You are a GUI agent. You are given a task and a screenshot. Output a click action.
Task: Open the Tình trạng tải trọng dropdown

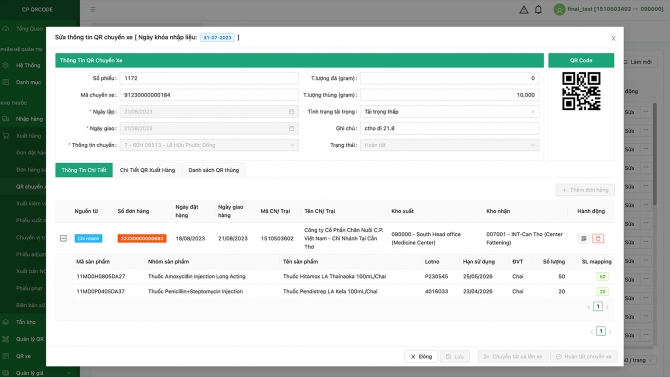[450, 112]
